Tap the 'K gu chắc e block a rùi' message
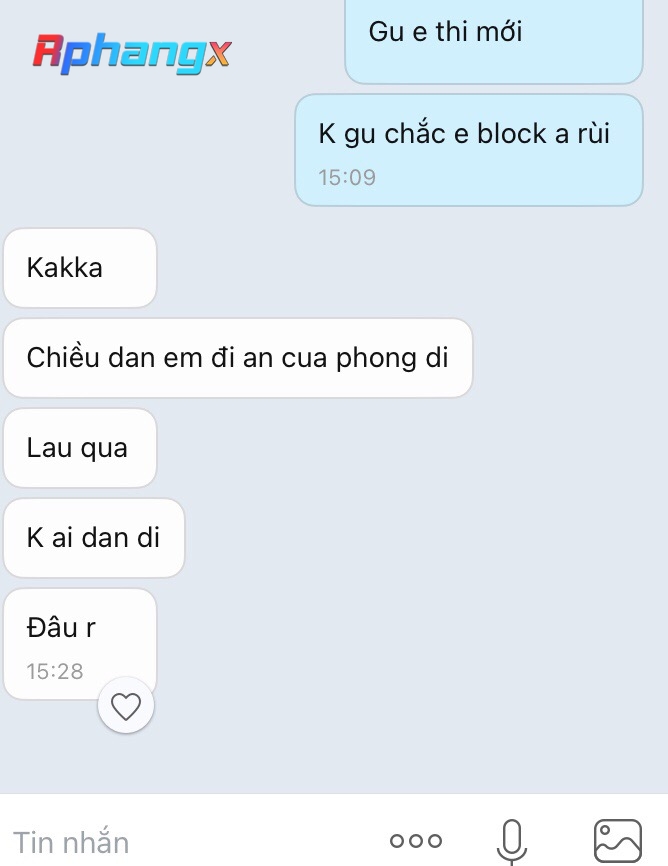Image resolution: width=668 pixels, height=866 pixels. pos(469,150)
